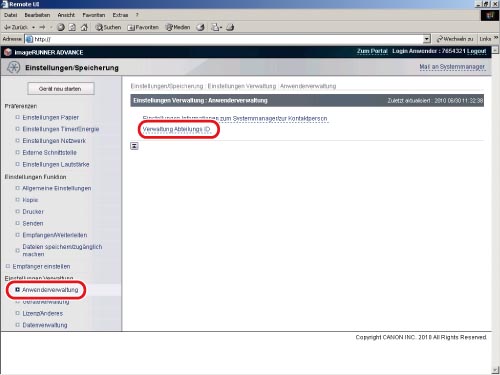The height and width of the screenshot is (375, 500).
Task: Open the Back button history dropdown arrow
Action: 34,27
